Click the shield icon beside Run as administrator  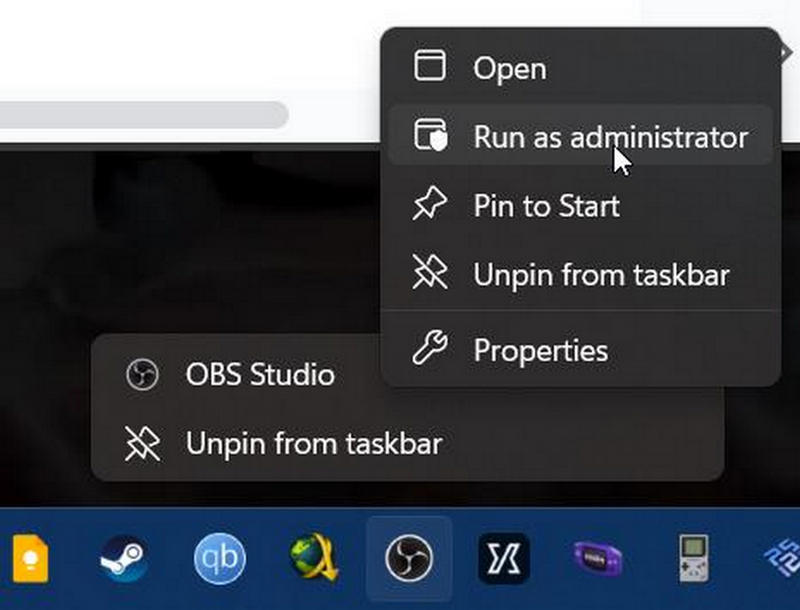431,135
